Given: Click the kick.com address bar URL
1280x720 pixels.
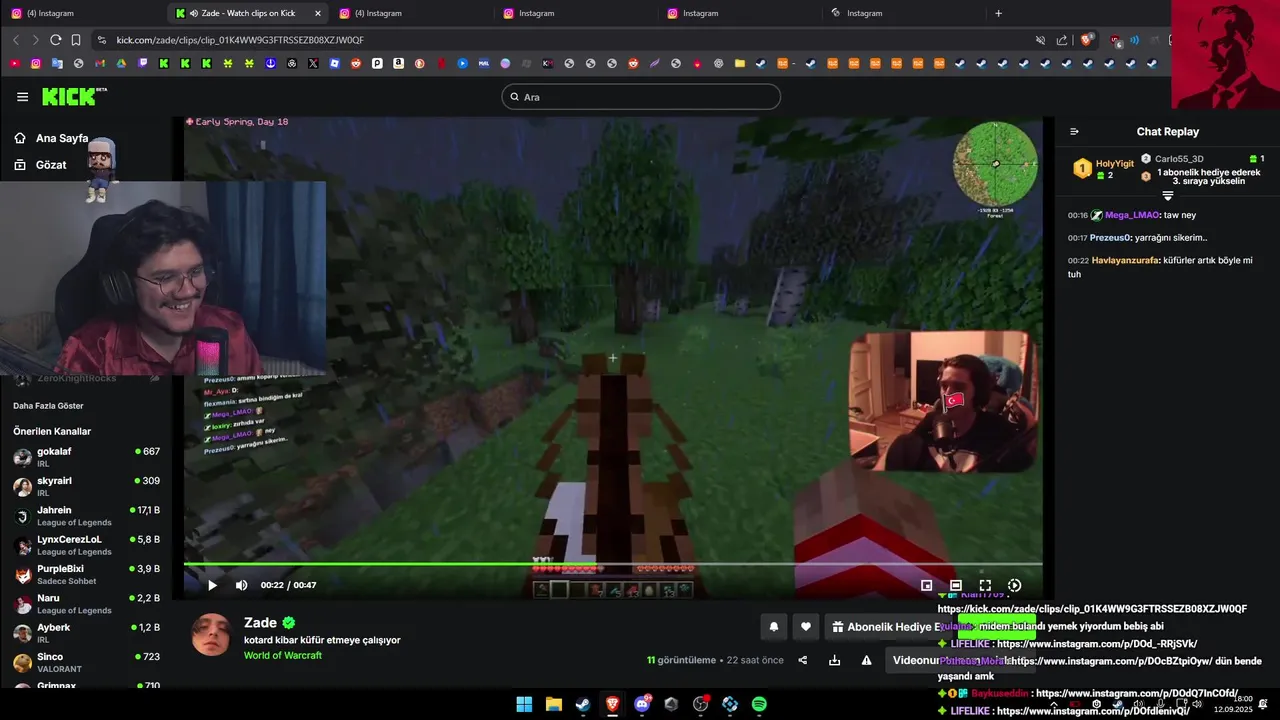Looking at the screenshot, I should click(240, 40).
